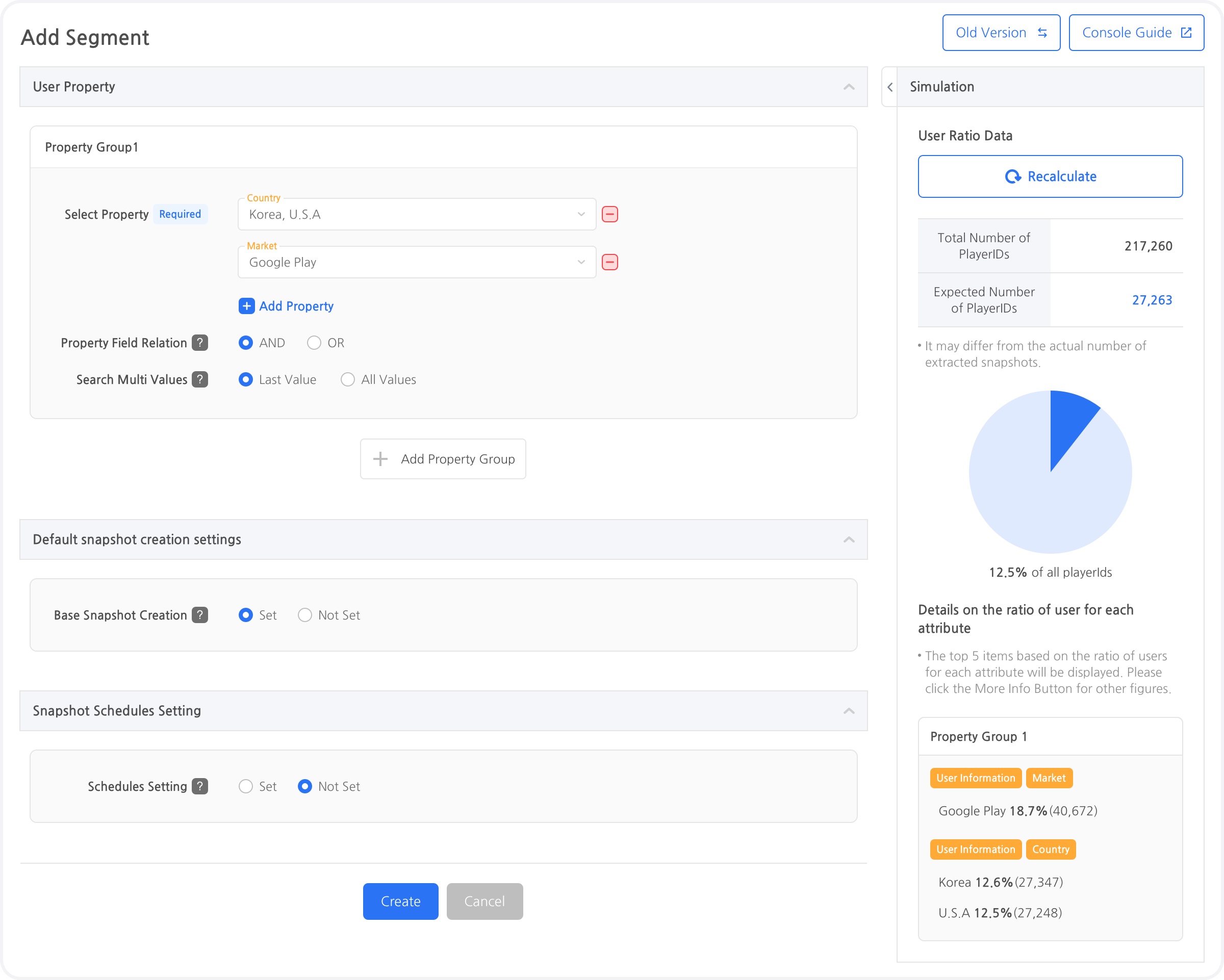Click the Recalculate button
This screenshot has height=980, width=1224.
tap(1050, 176)
